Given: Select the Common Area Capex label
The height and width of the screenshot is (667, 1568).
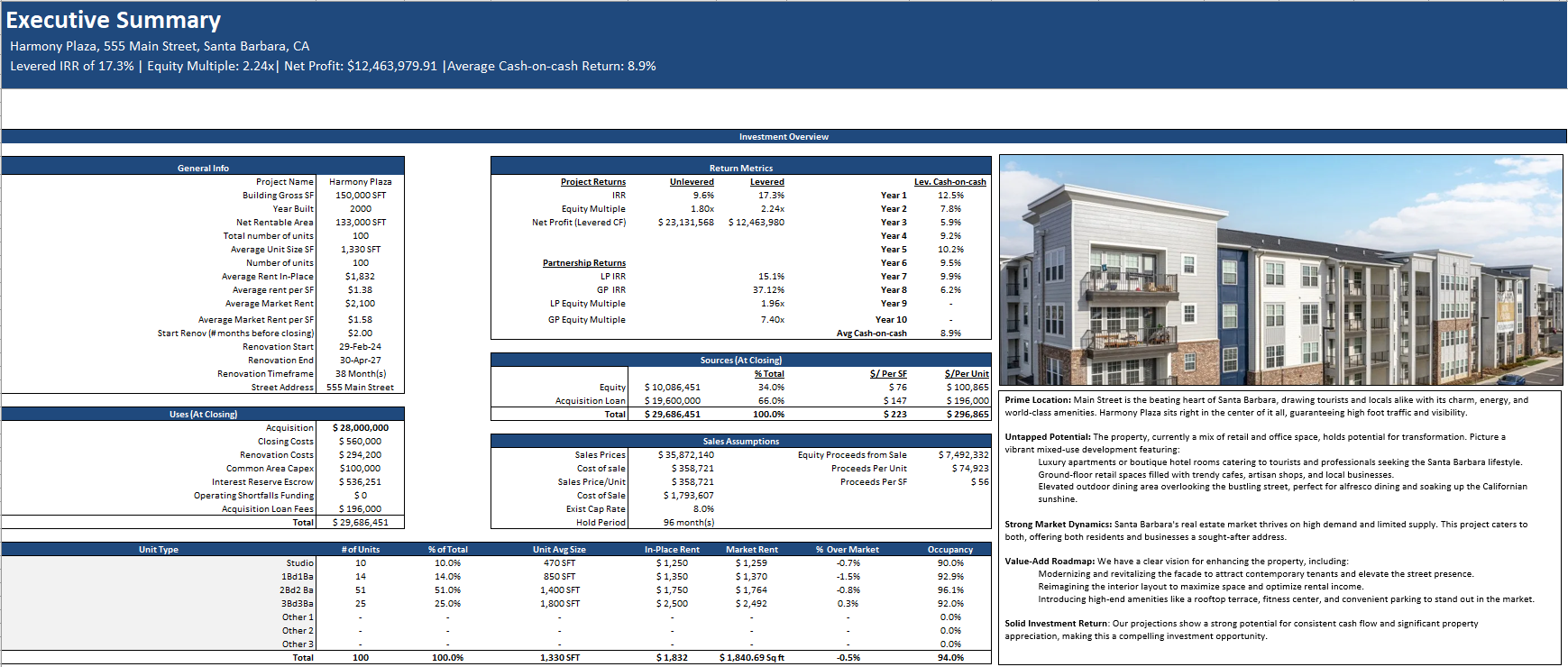Looking at the screenshot, I should [x=270, y=469].
